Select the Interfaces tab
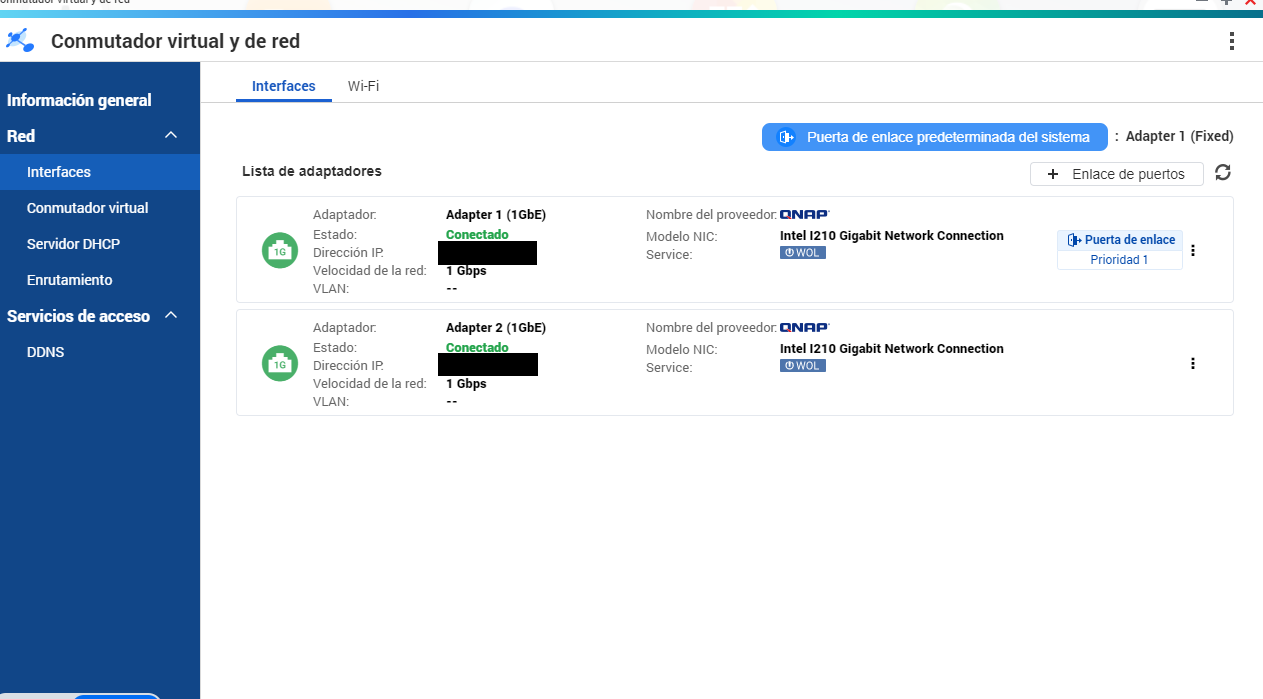1263x699 pixels. (283, 86)
